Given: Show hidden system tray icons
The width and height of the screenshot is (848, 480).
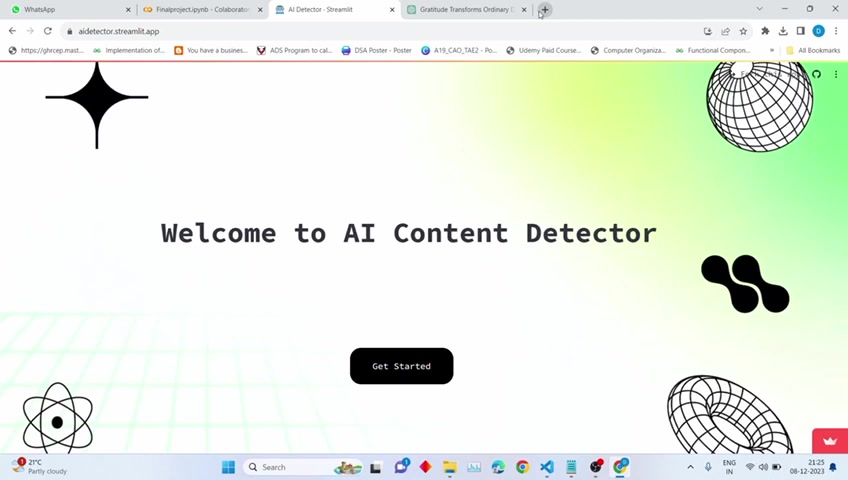Looking at the screenshot, I should click(691, 467).
